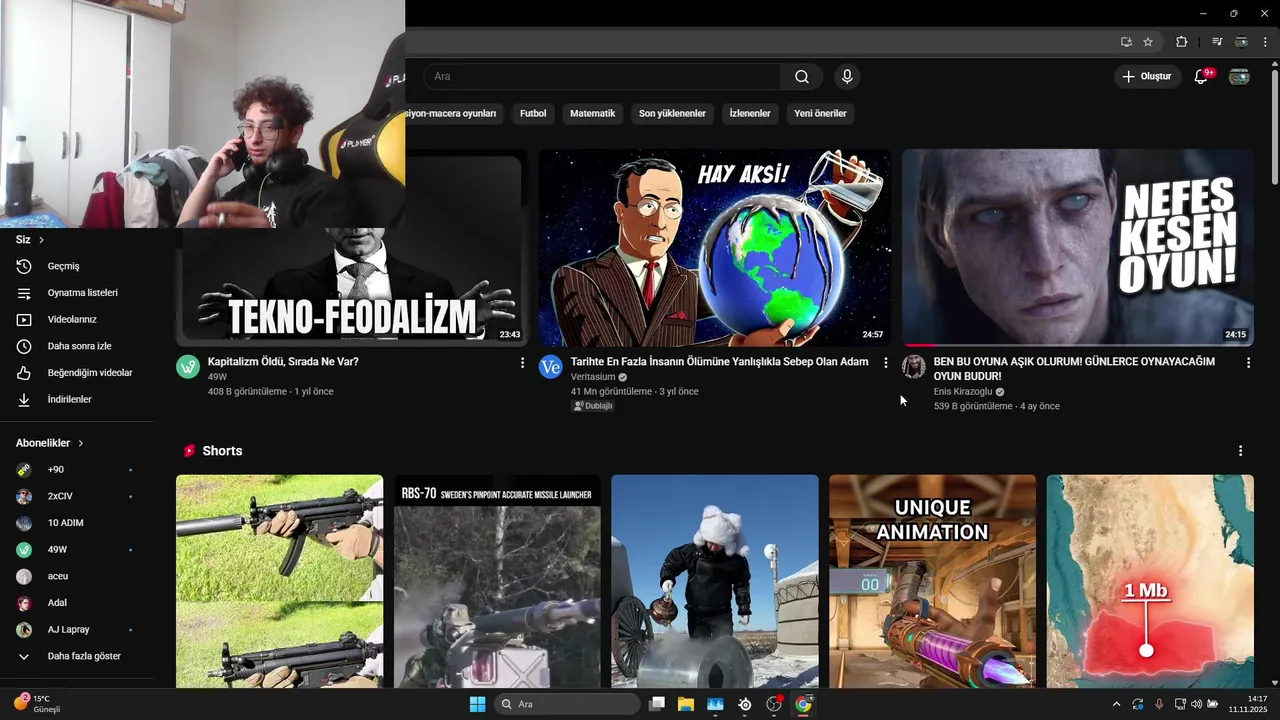Play the HAY AKSİ Veritasium thumbnail
The width and height of the screenshot is (1280, 720).
[714, 248]
